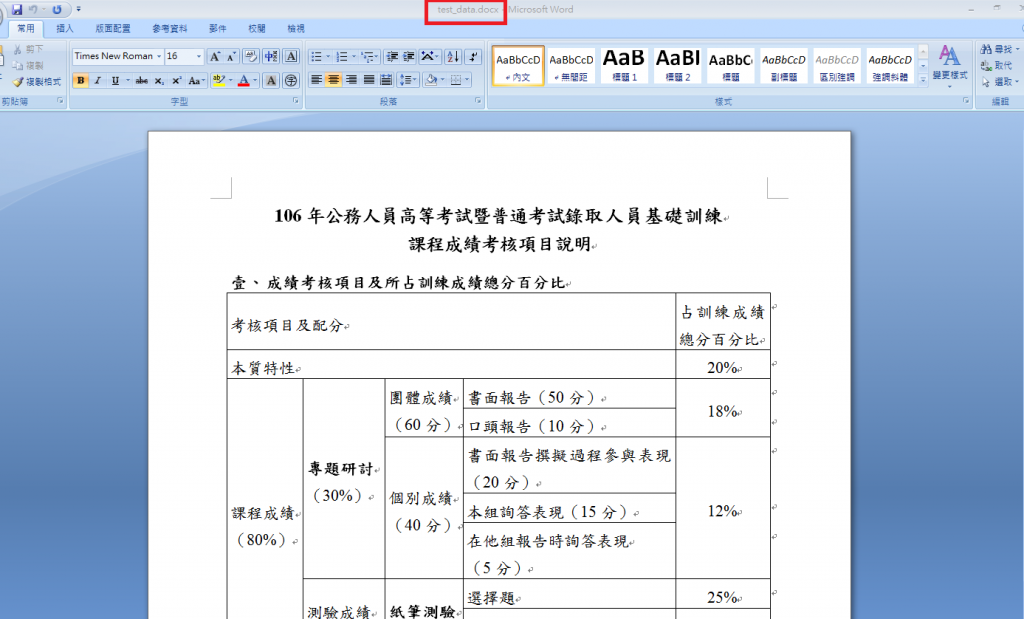Apply distributed alignment
Image resolution: width=1024 pixels, height=619 pixels.
[387, 80]
